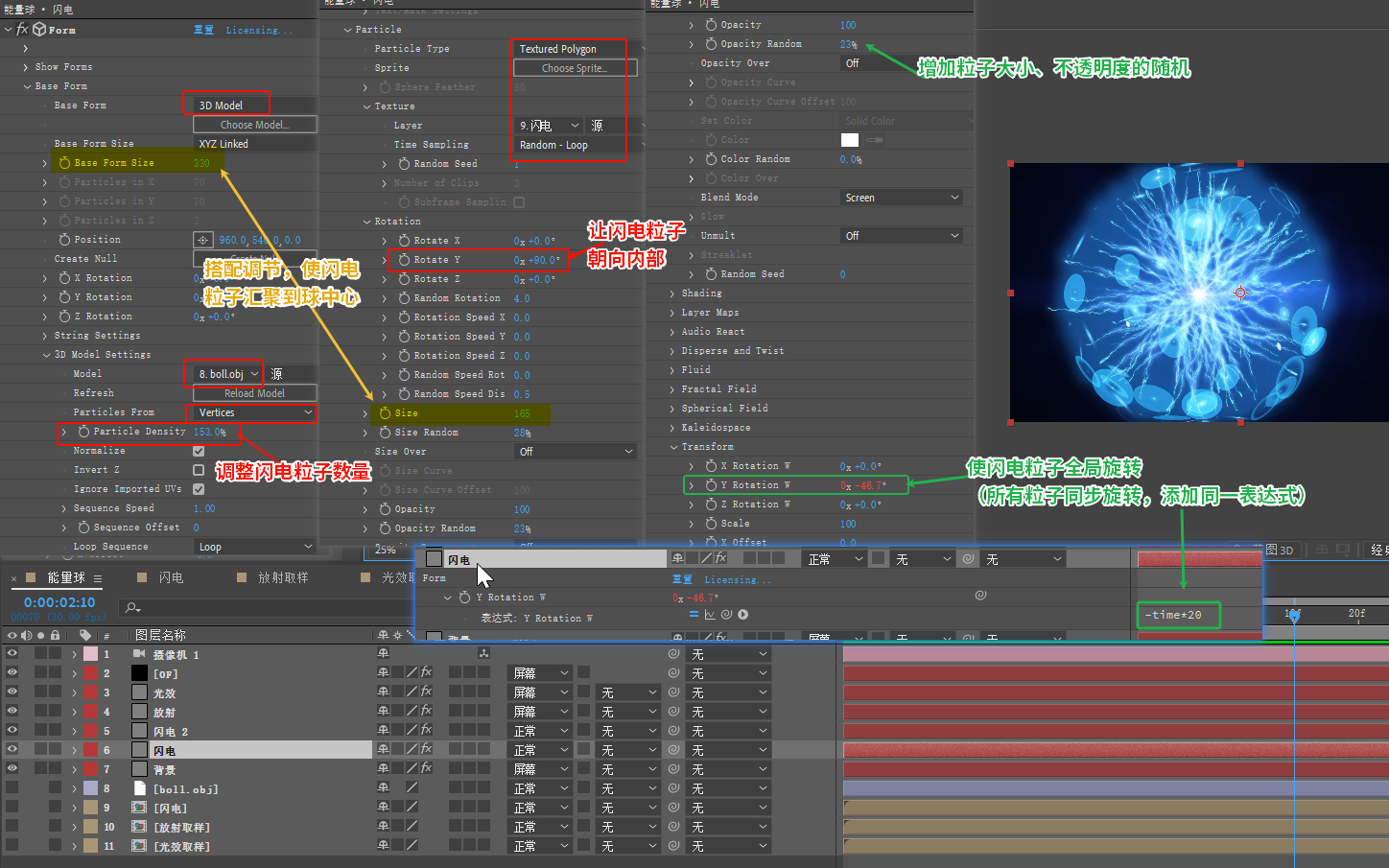
Task: Click the Licensing link in effect panel
Action: (259, 30)
